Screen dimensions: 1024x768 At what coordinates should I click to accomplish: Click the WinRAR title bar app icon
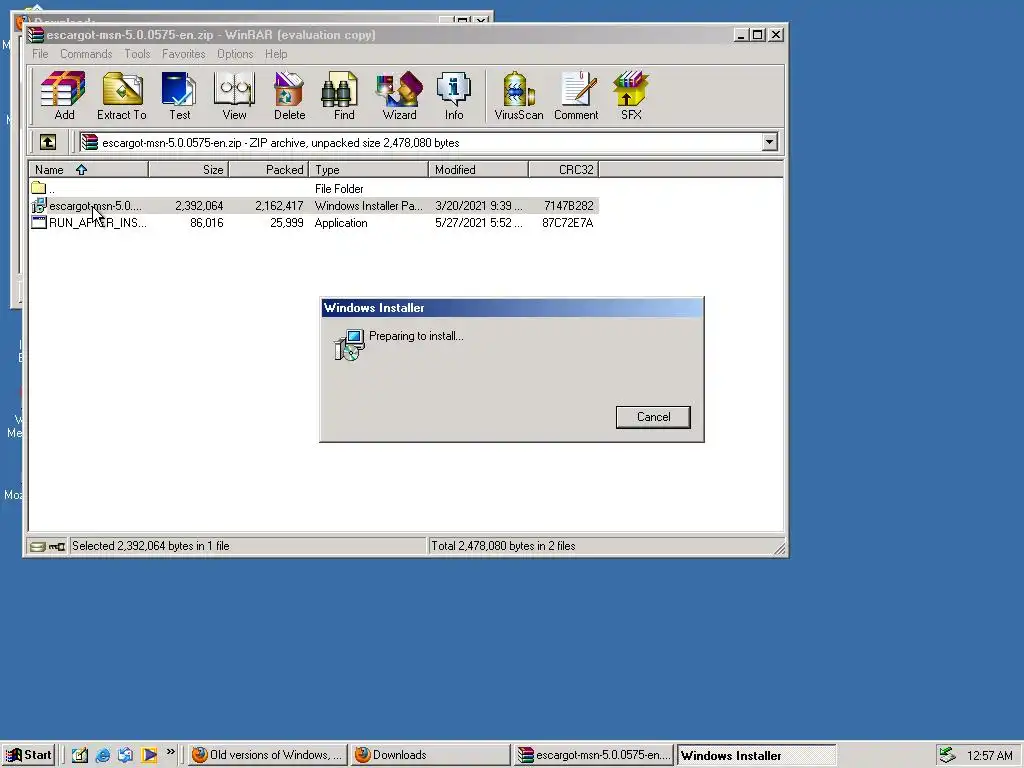(35, 35)
